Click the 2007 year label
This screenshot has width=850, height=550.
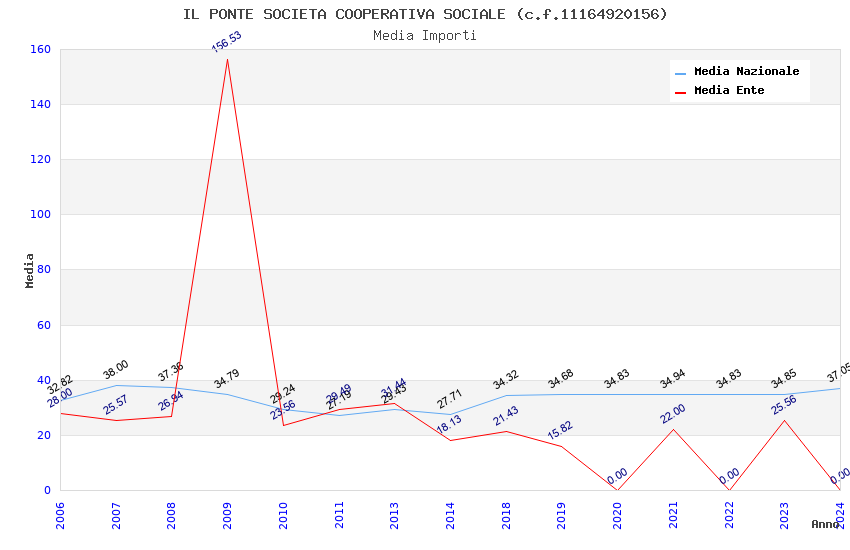(x=116, y=515)
